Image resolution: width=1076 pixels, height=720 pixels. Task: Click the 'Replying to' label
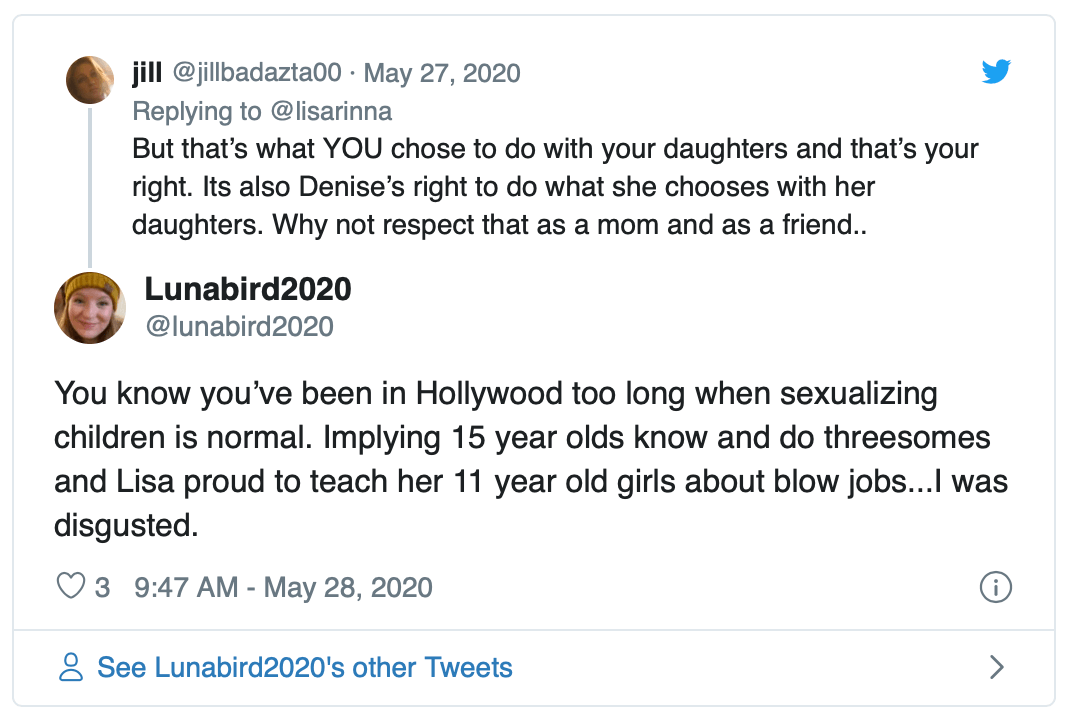193,110
